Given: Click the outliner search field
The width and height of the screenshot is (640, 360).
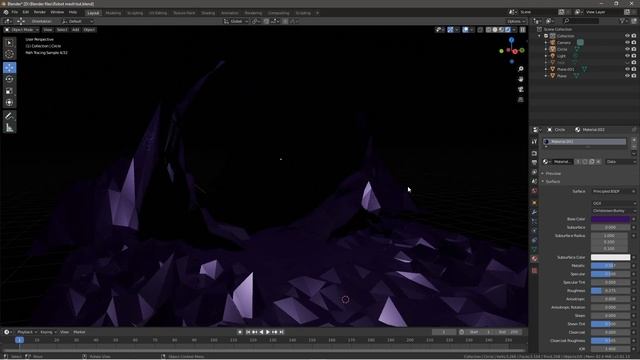Looking at the screenshot, I should (x=582, y=21).
